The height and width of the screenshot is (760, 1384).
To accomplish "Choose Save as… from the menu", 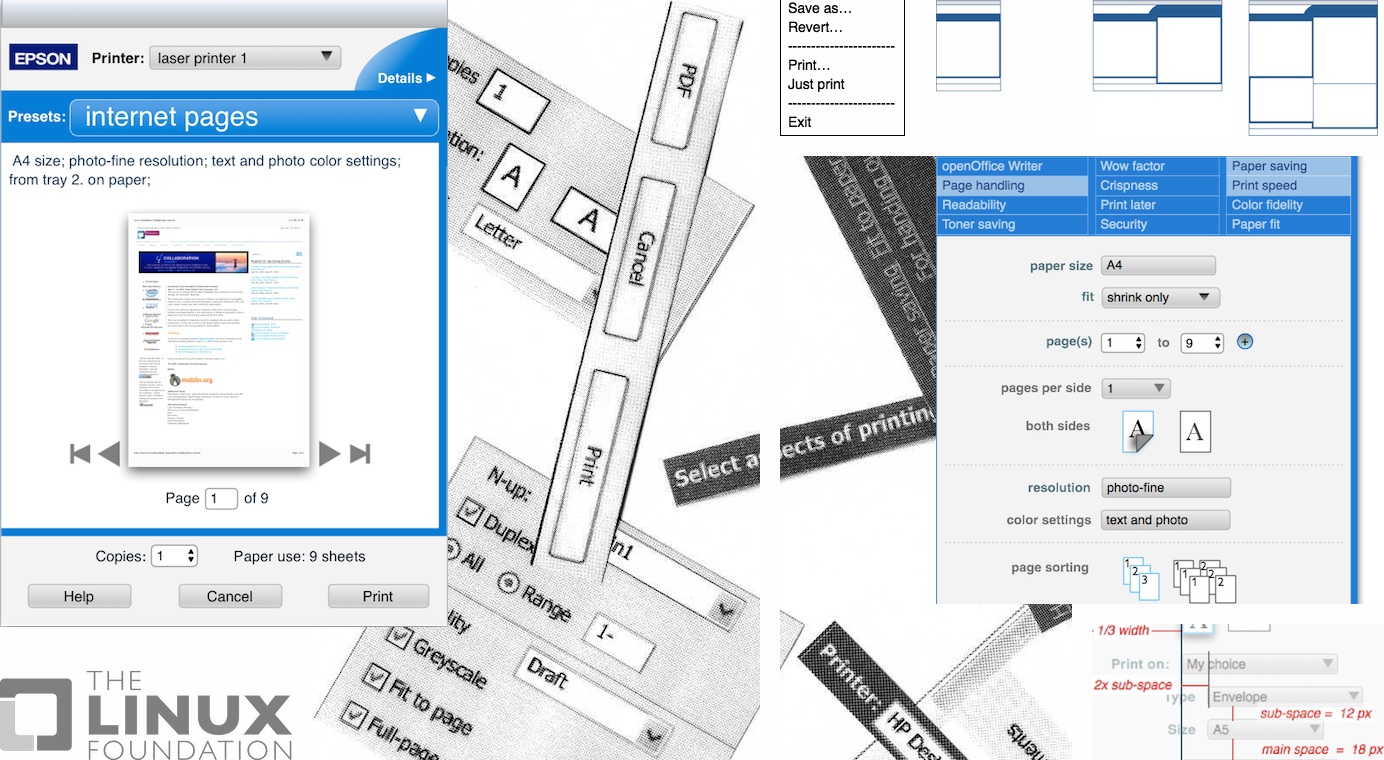I will pyautogui.click(x=820, y=8).
